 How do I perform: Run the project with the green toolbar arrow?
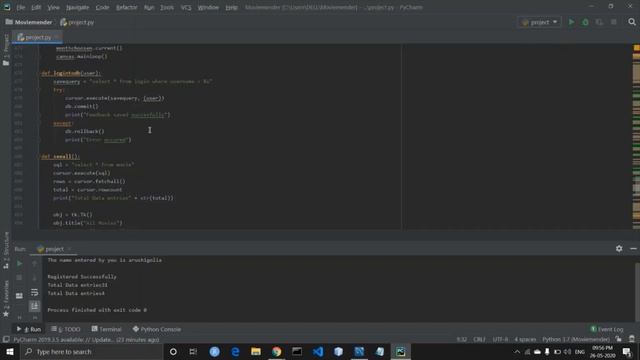571,22
